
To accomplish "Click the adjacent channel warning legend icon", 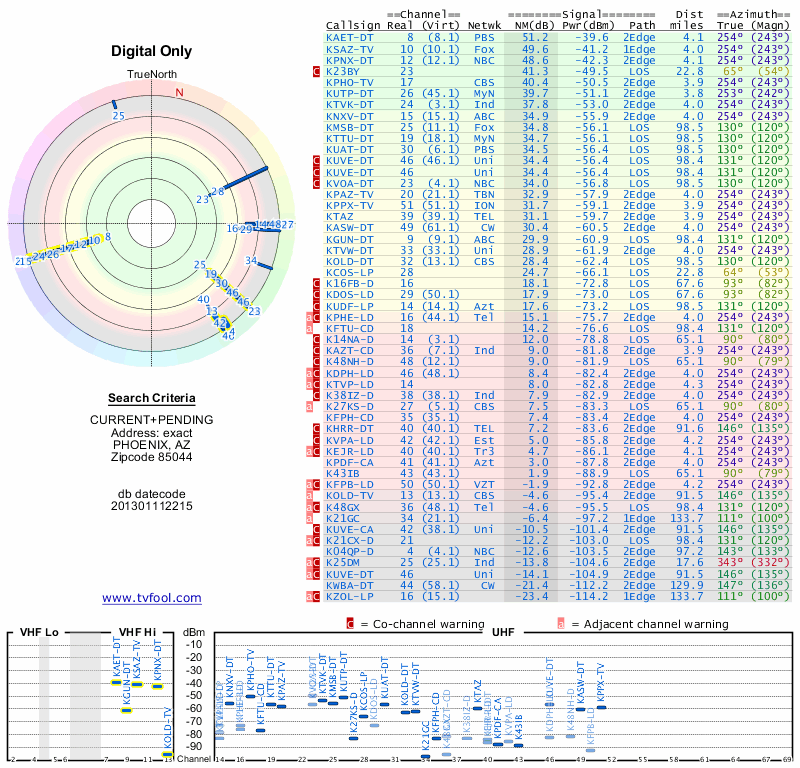I will coord(561,623).
